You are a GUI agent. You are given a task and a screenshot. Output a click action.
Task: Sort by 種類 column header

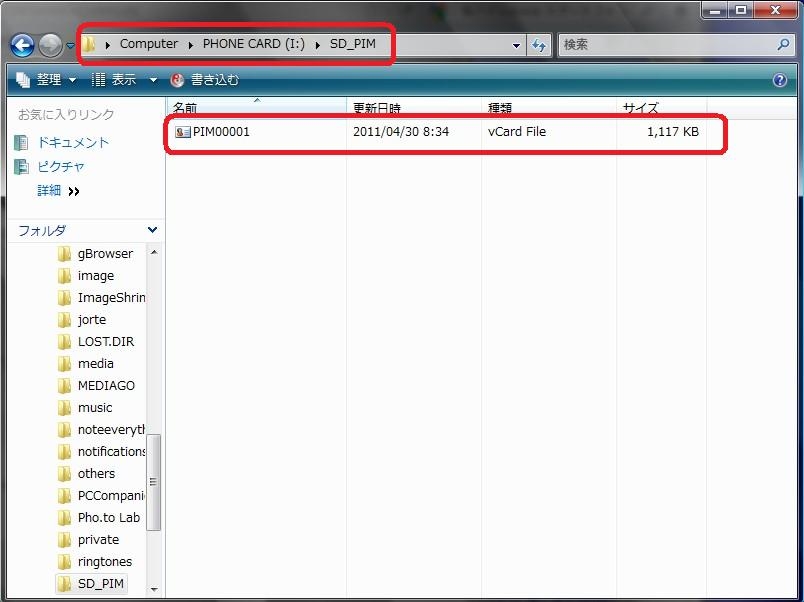[549, 108]
